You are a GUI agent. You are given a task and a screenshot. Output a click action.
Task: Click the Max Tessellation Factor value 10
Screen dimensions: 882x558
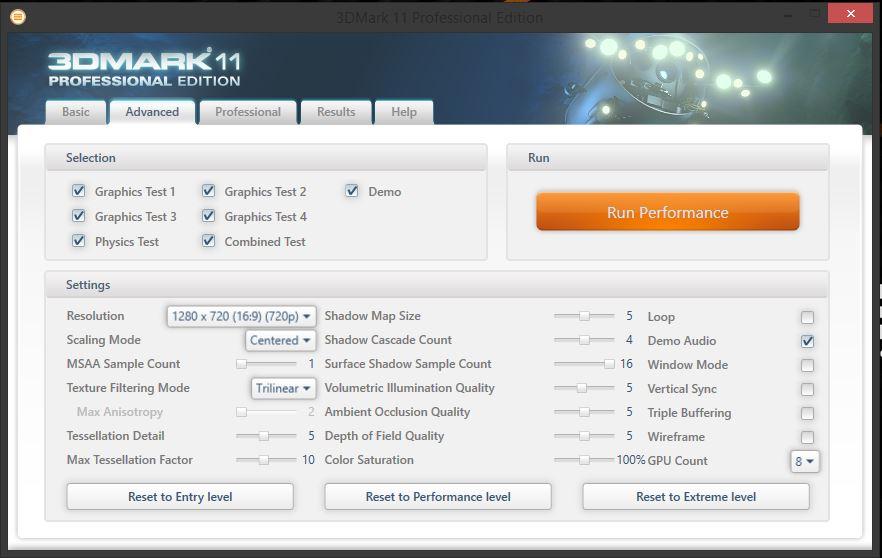pyautogui.click(x=308, y=460)
